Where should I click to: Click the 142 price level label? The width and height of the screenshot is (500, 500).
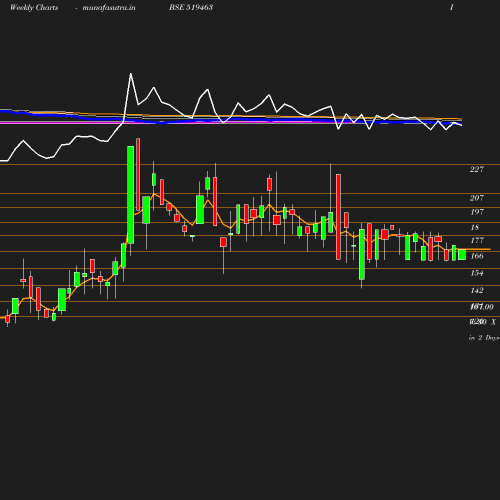click(x=477, y=290)
